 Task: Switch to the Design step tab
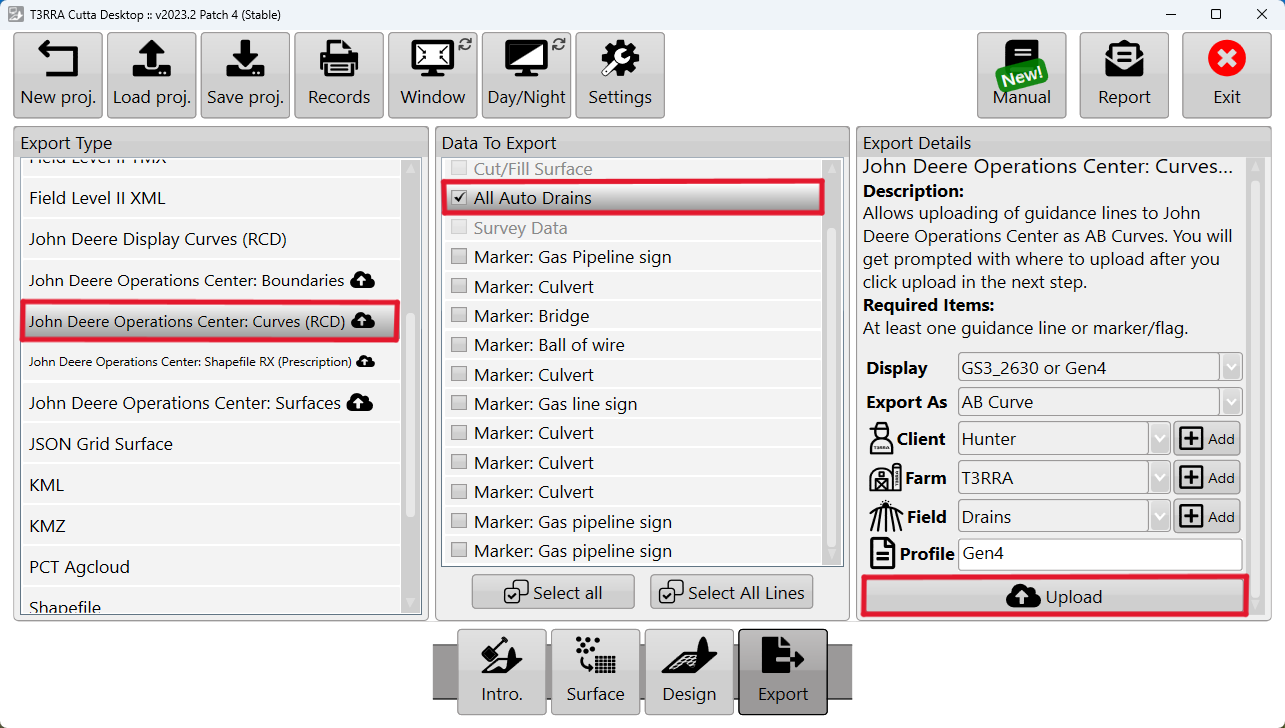click(689, 672)
